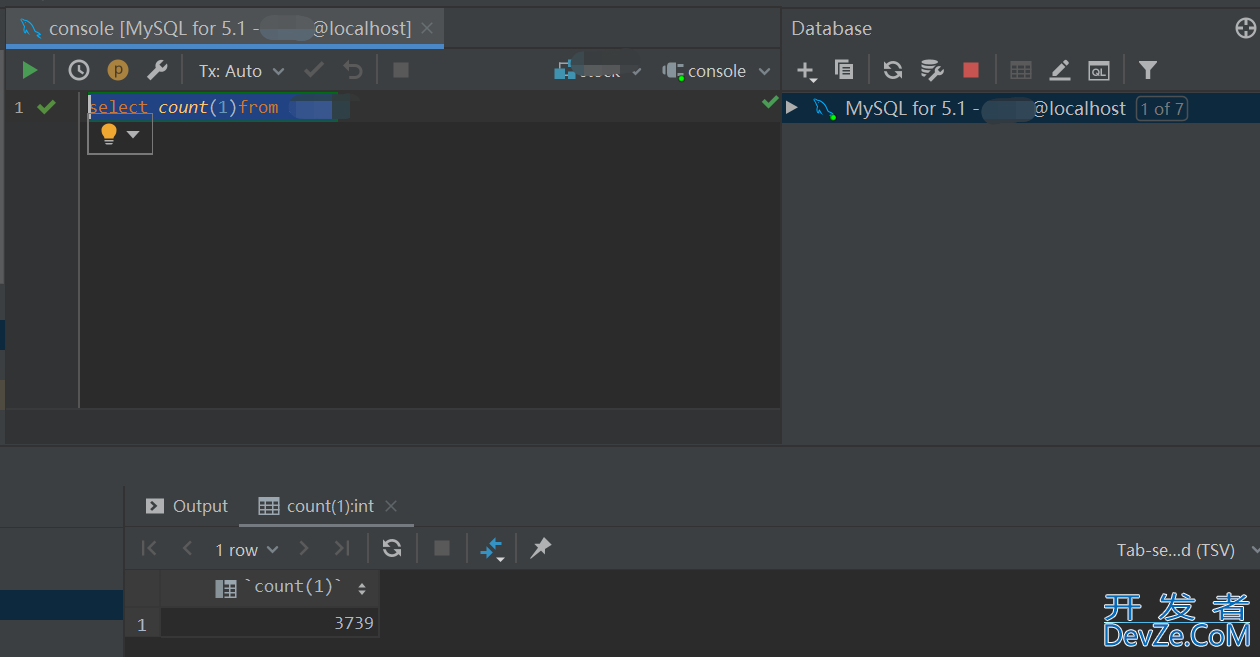The width and height of the screenshot is (1260, 657).
Task: Click the green inspection checkmark in editor corner
Action: tap(770, 102)
